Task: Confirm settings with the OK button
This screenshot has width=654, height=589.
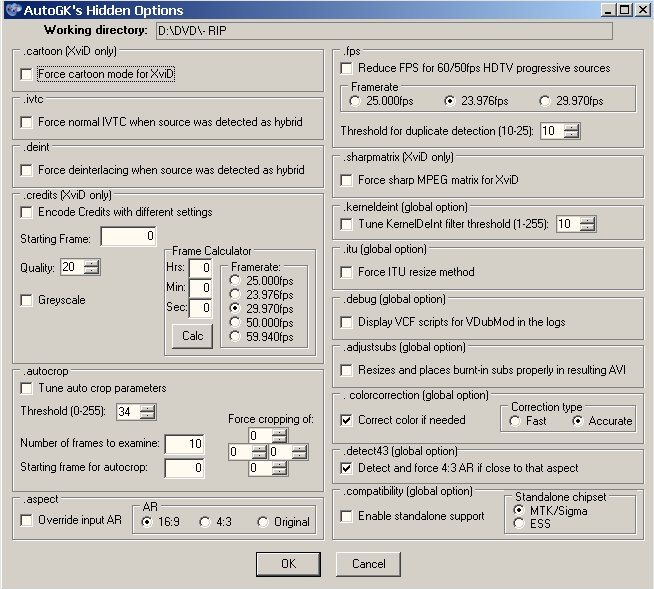Action: pyautogui.click(x=288, y=564)
